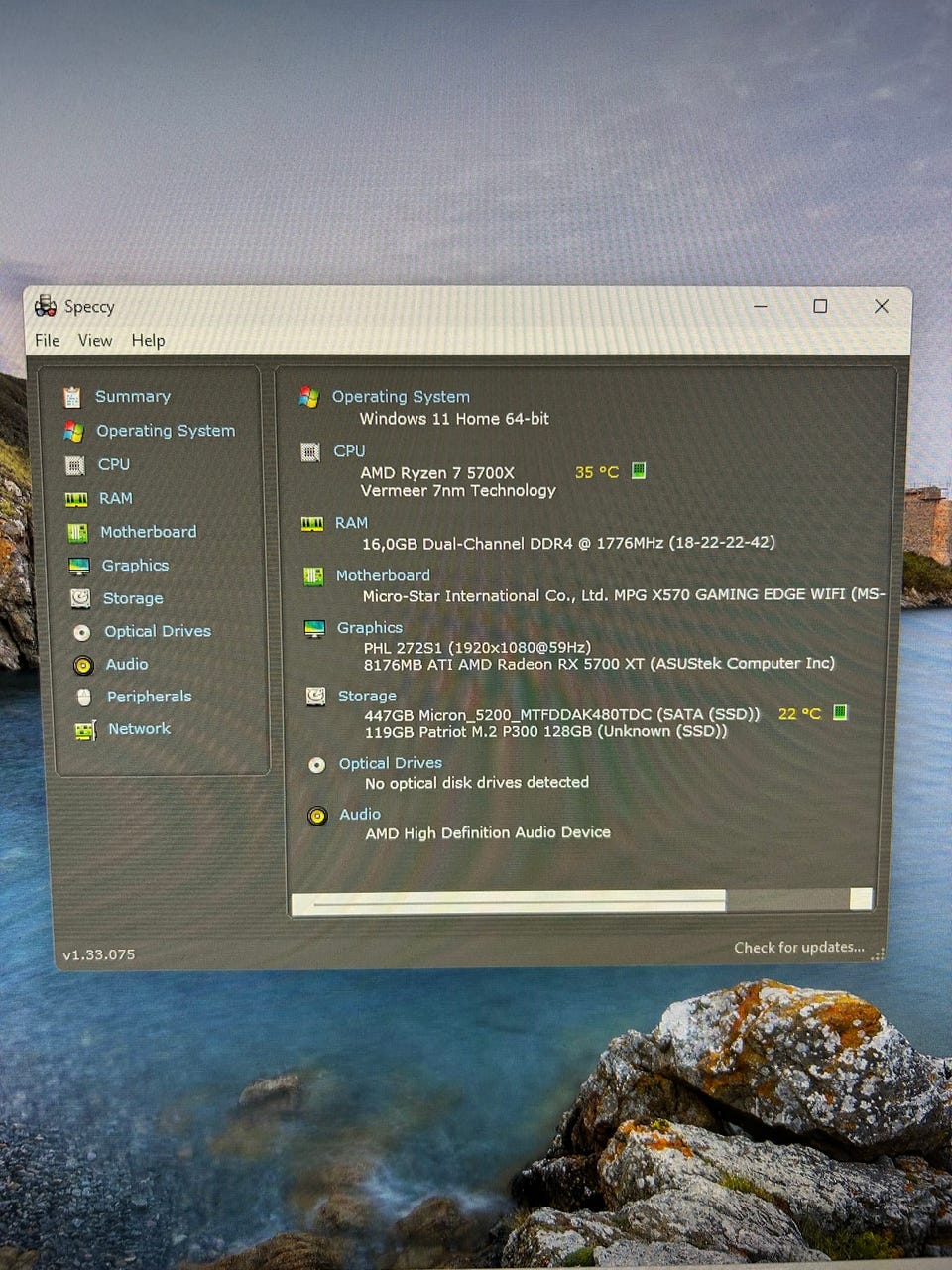Screen dimensions: 952x1270
Task: Click AMD Ryzen 7 5700X text
Action: (x=437, y=473)
